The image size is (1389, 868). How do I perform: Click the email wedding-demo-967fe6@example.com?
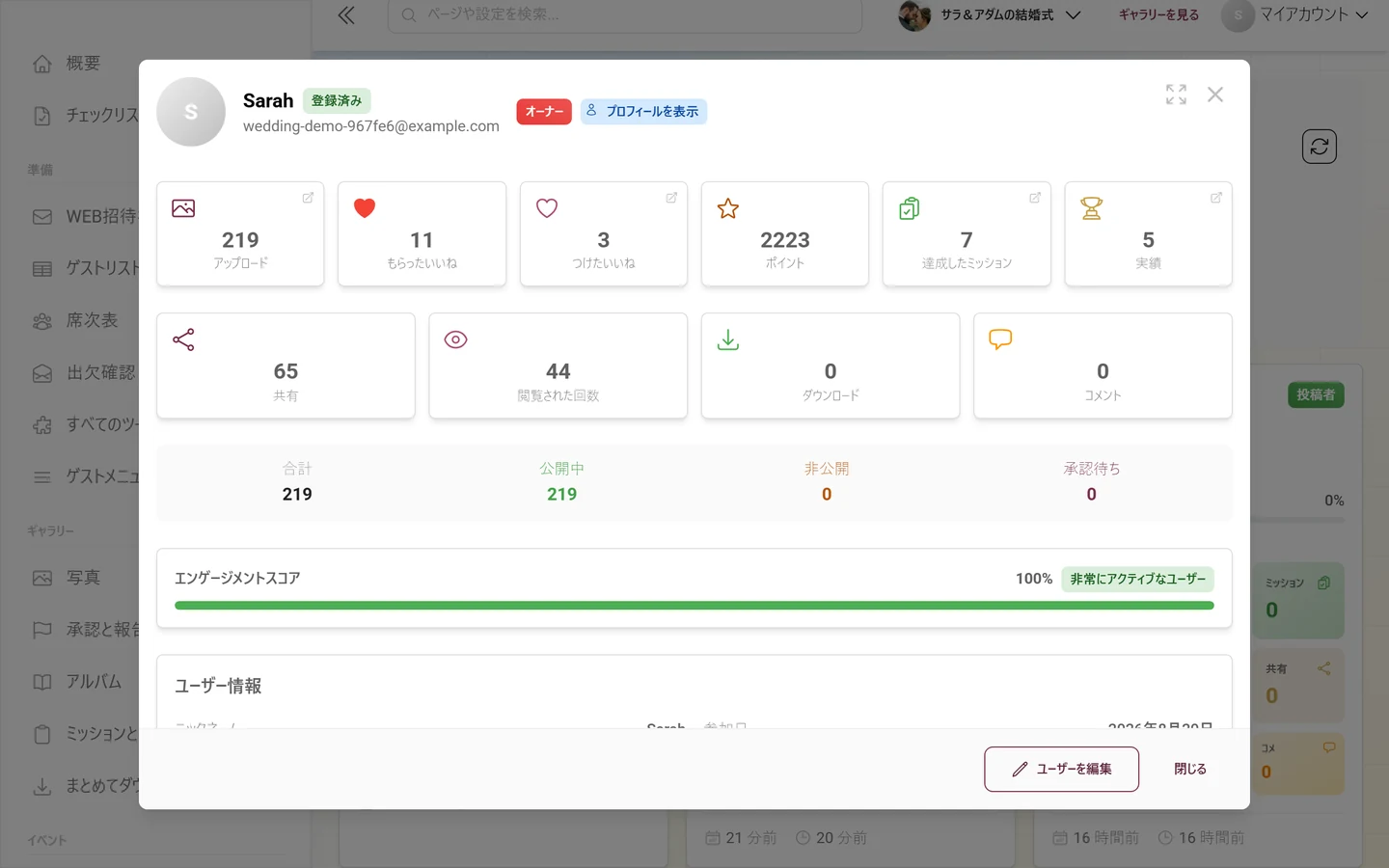point(371,126)
